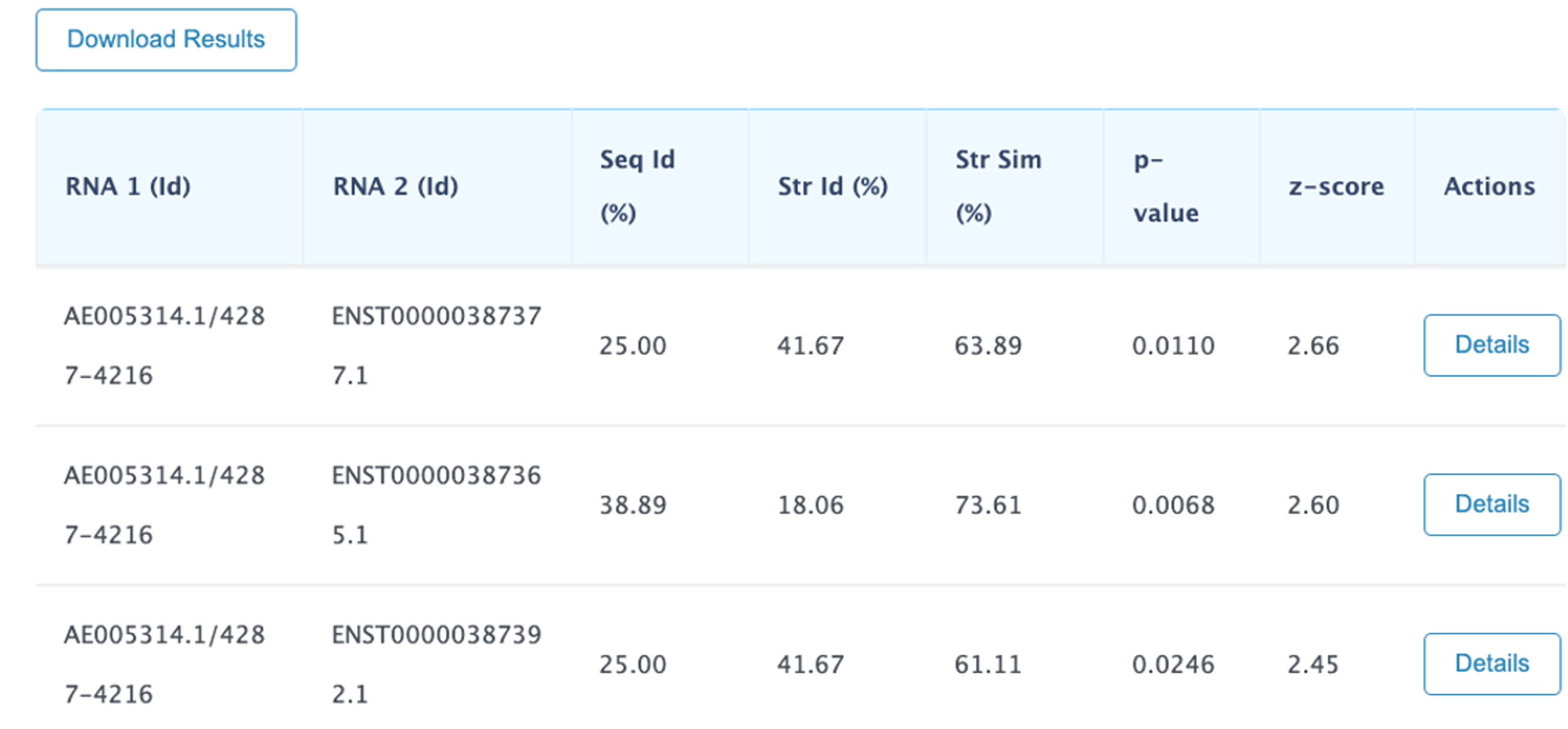Select the Str Sim value 73.61
1568x729 pixels.
coord(988,505)
